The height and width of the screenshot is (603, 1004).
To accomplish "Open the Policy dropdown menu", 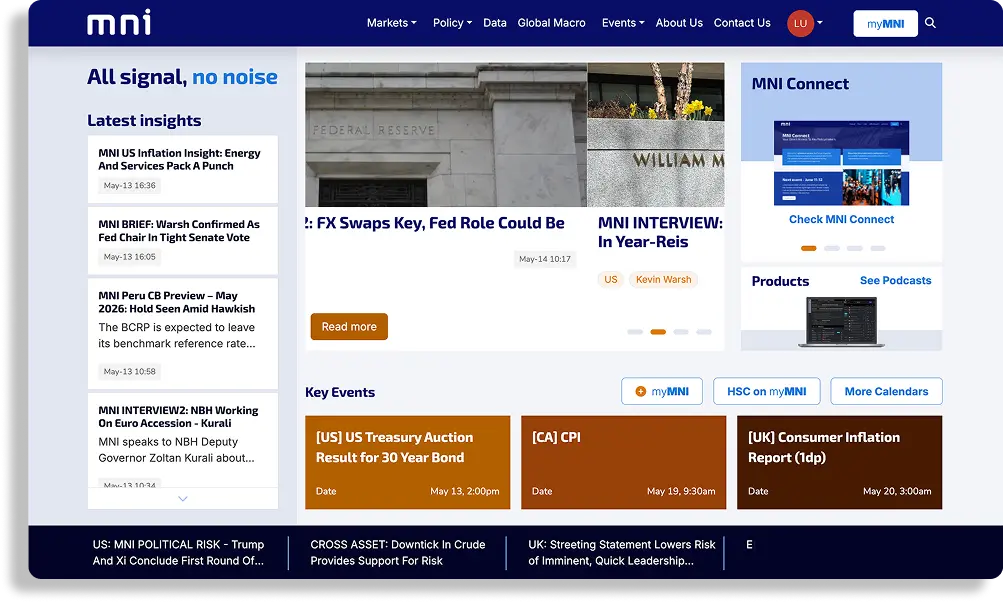I will (x=452, y=23).
